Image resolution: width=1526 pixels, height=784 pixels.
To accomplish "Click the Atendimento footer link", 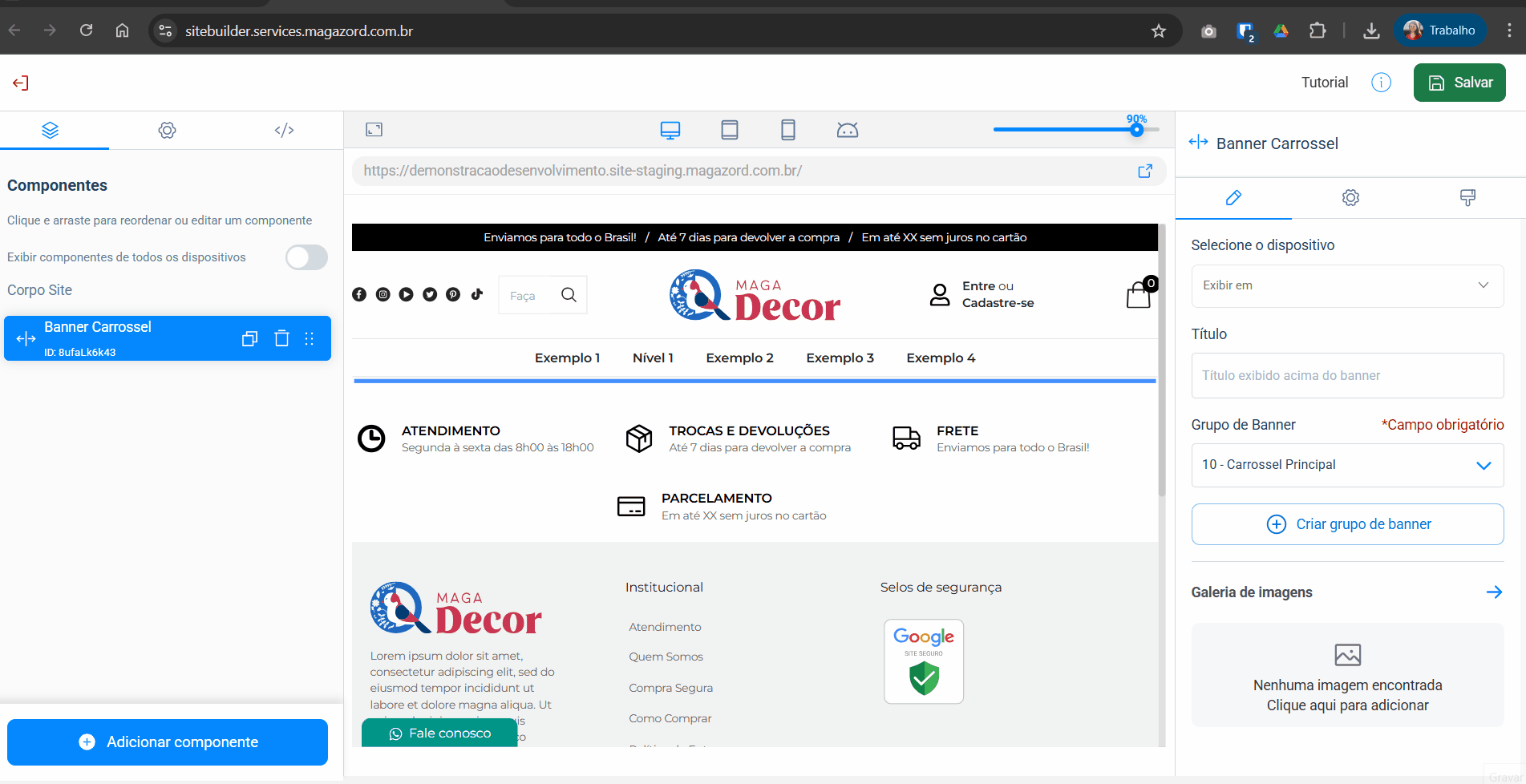I will [665, 627].
